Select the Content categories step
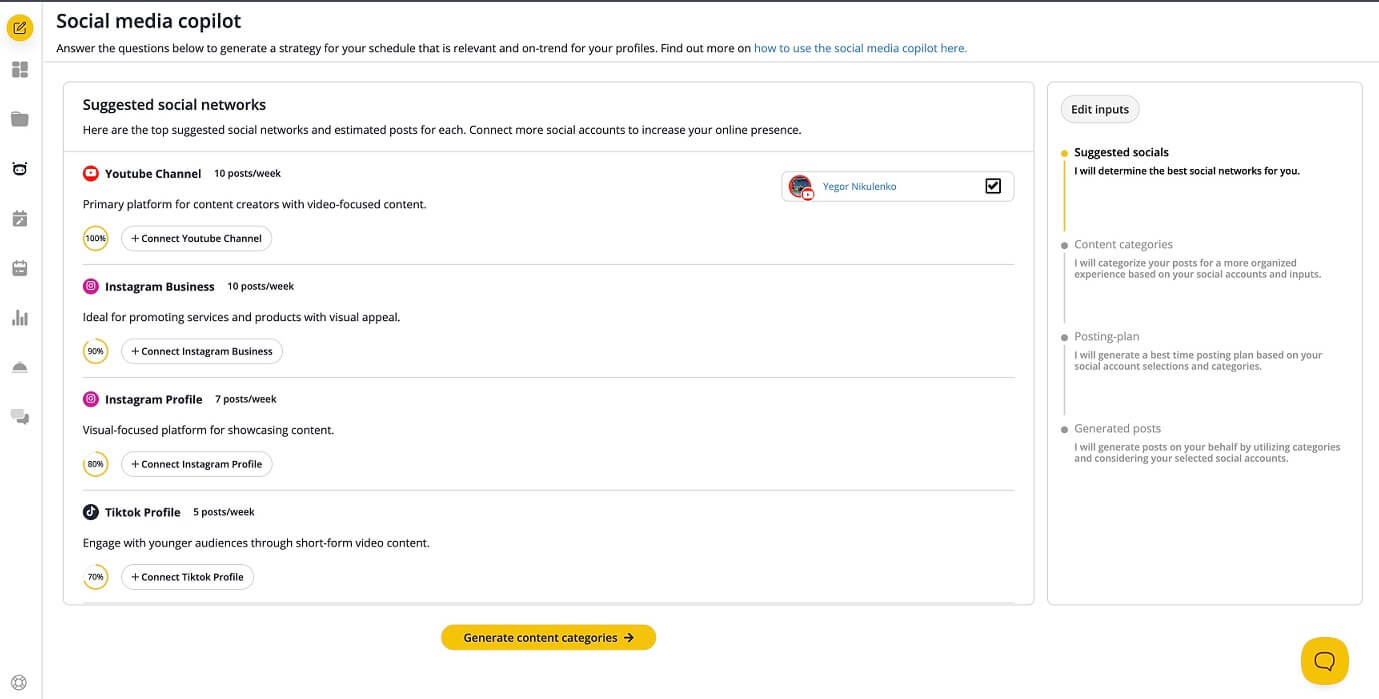Viewport: 1379px width, 699px height. pyautogui.click(x=1123, y=245)
